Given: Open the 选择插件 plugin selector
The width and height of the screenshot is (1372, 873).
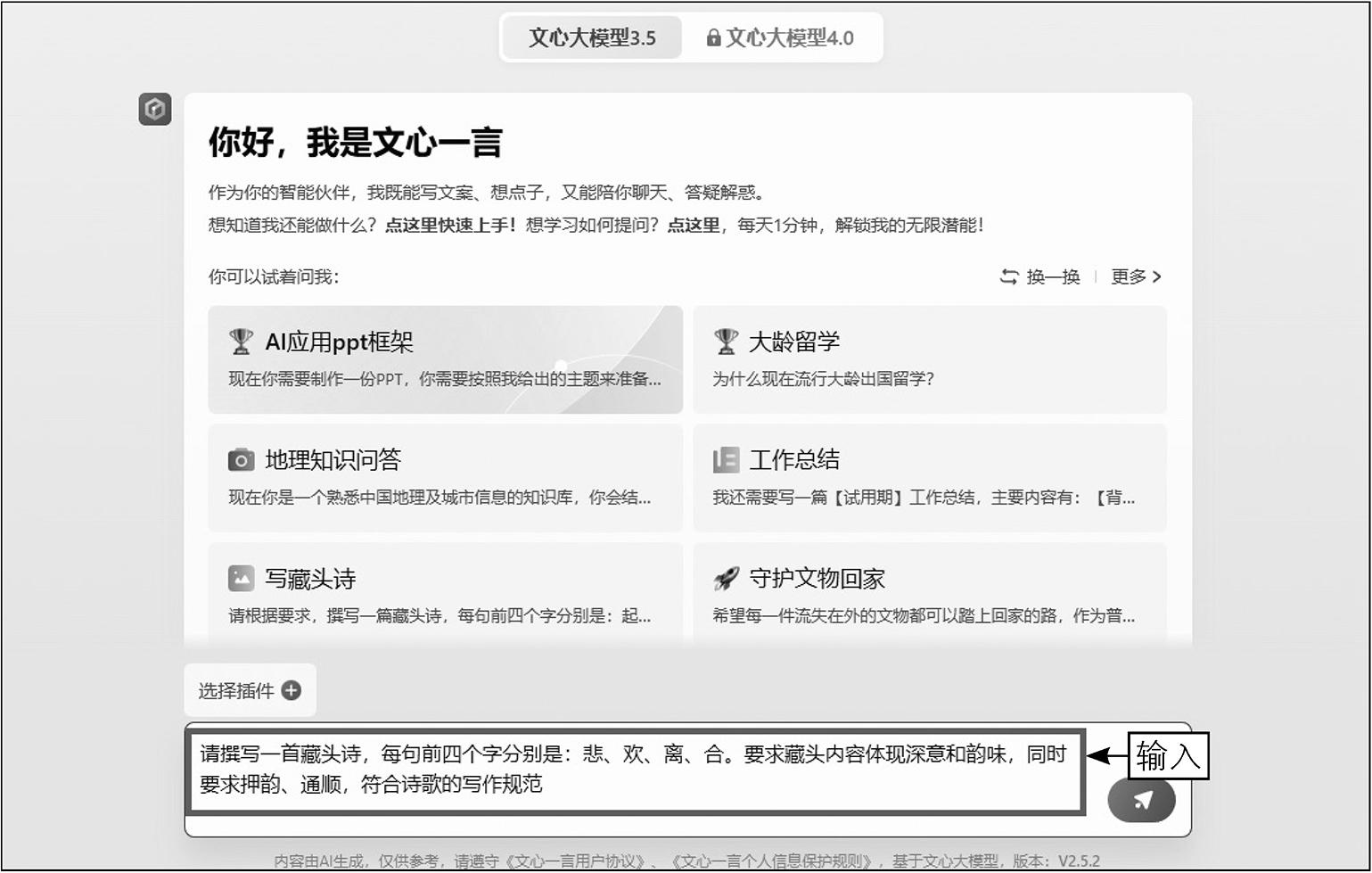Looking at the screenshot, I should click(250, 690).
